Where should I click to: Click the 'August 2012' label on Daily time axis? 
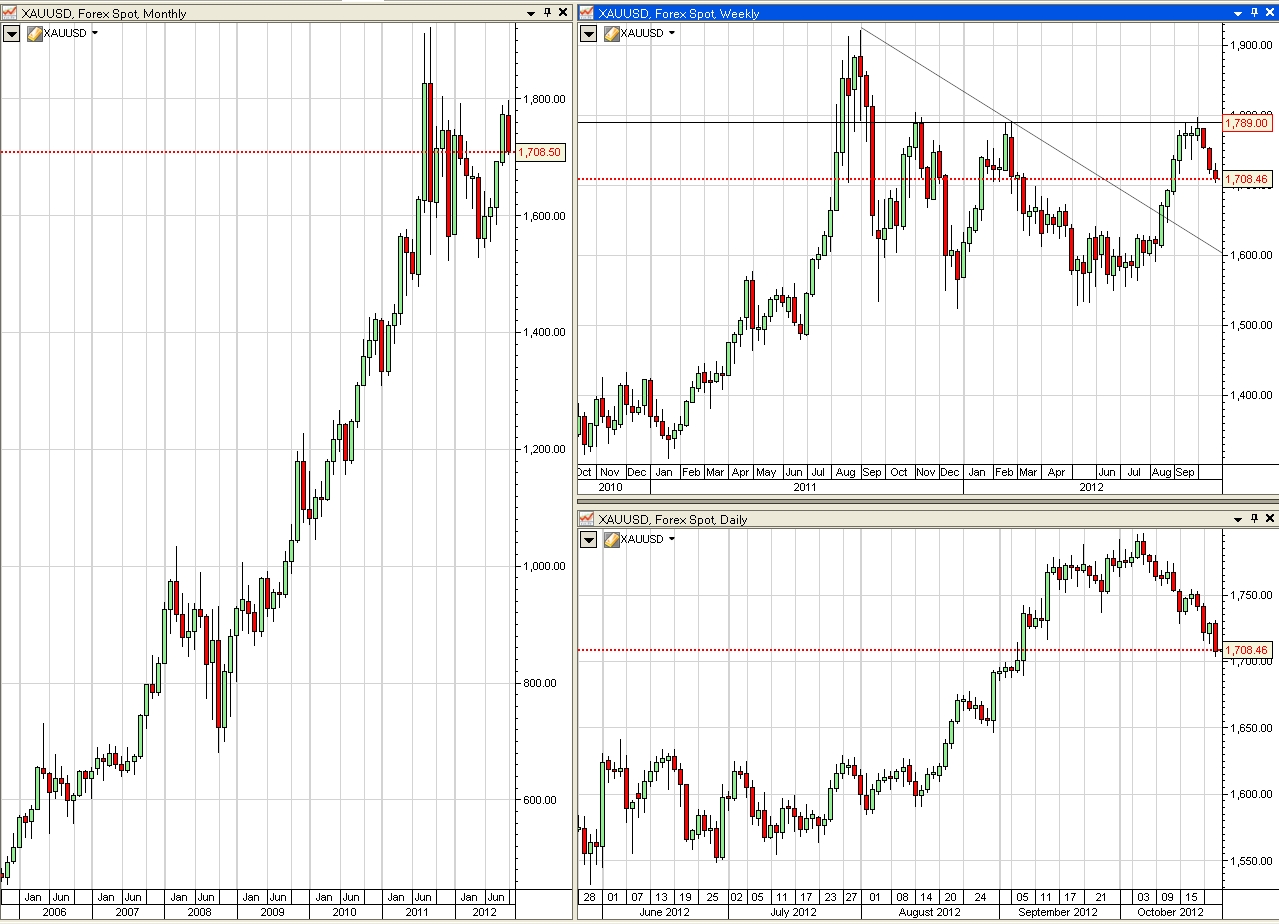point(929,912)
